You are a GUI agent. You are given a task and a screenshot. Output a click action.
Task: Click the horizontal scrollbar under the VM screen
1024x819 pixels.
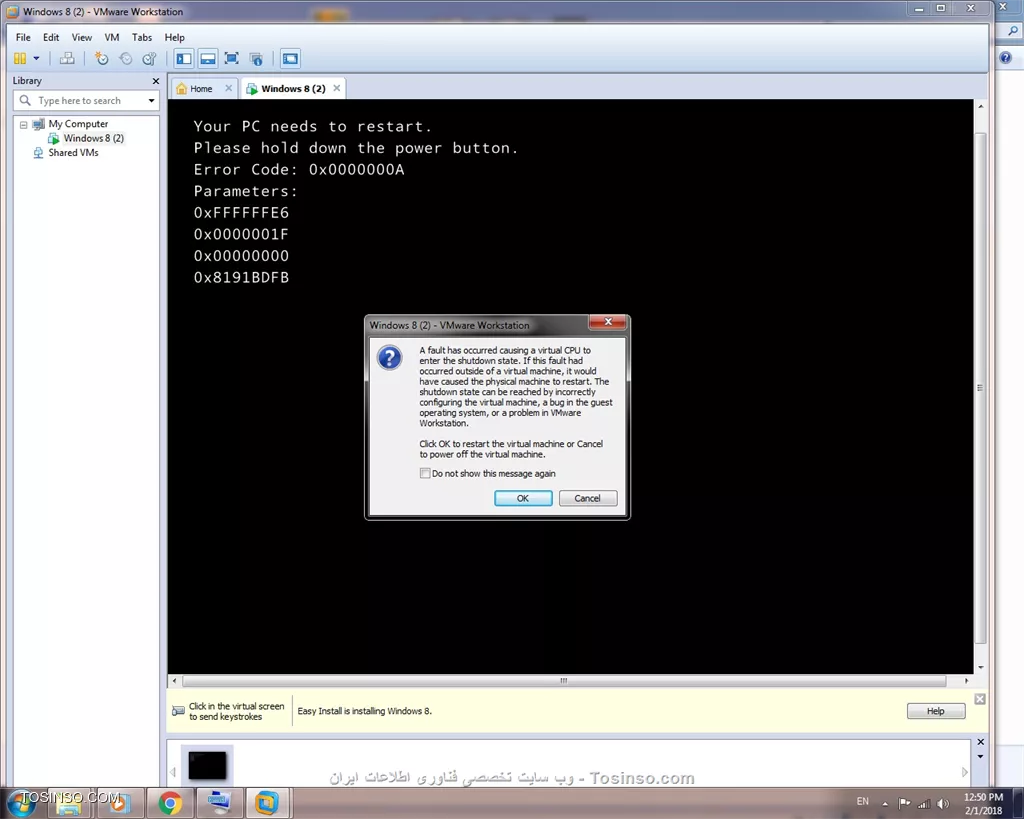(564, 681)
